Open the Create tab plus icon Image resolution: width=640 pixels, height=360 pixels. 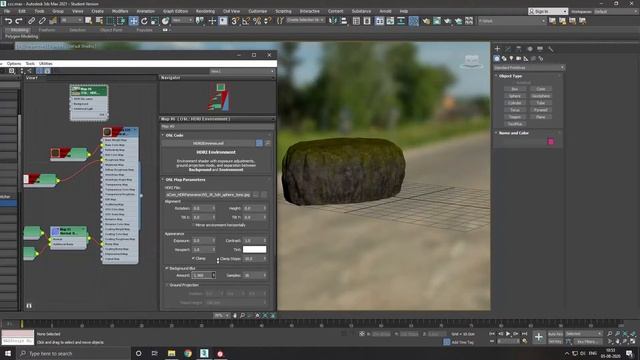497,49
